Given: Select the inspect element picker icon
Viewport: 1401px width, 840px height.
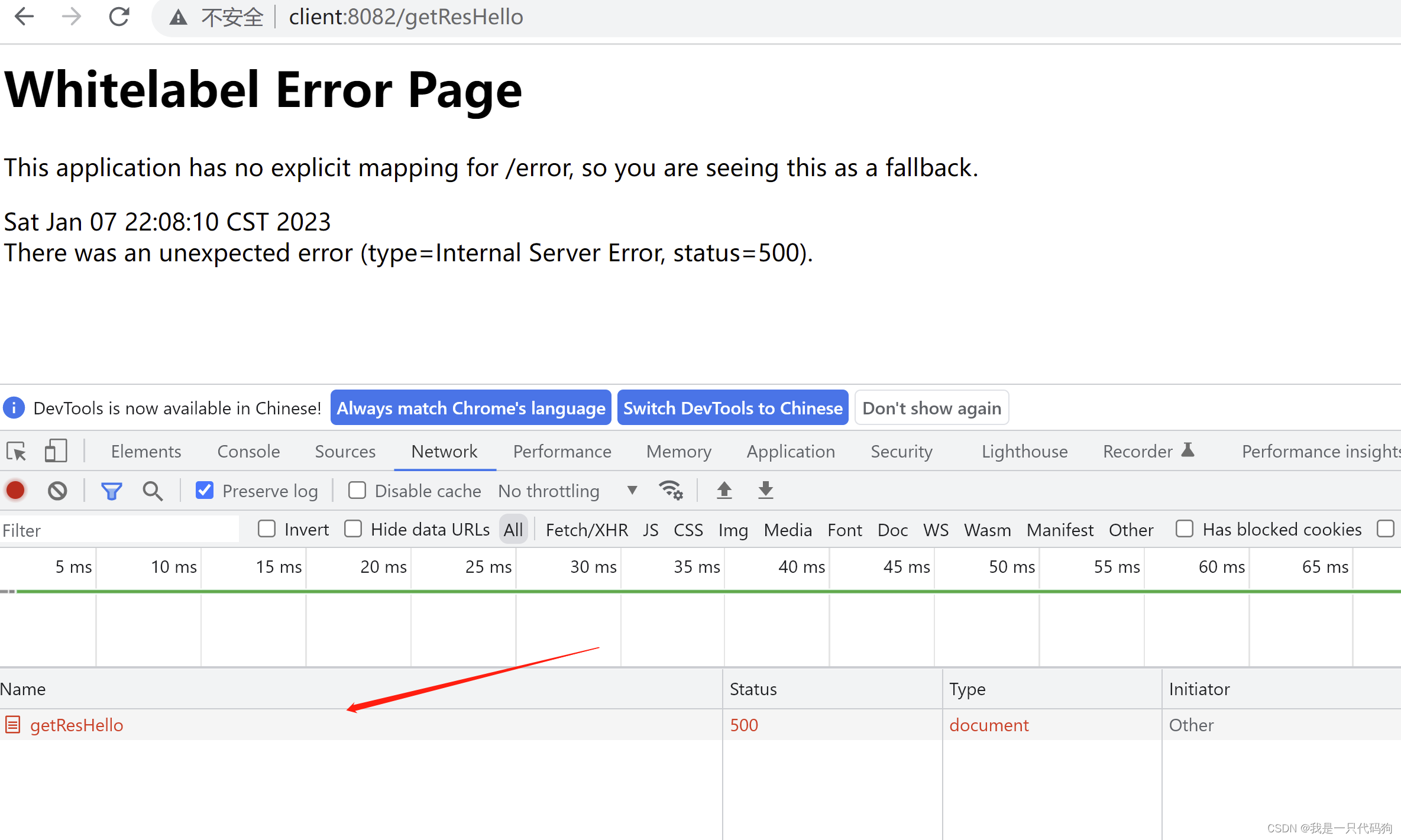Looking at the screenshot, I should point(17,452).
